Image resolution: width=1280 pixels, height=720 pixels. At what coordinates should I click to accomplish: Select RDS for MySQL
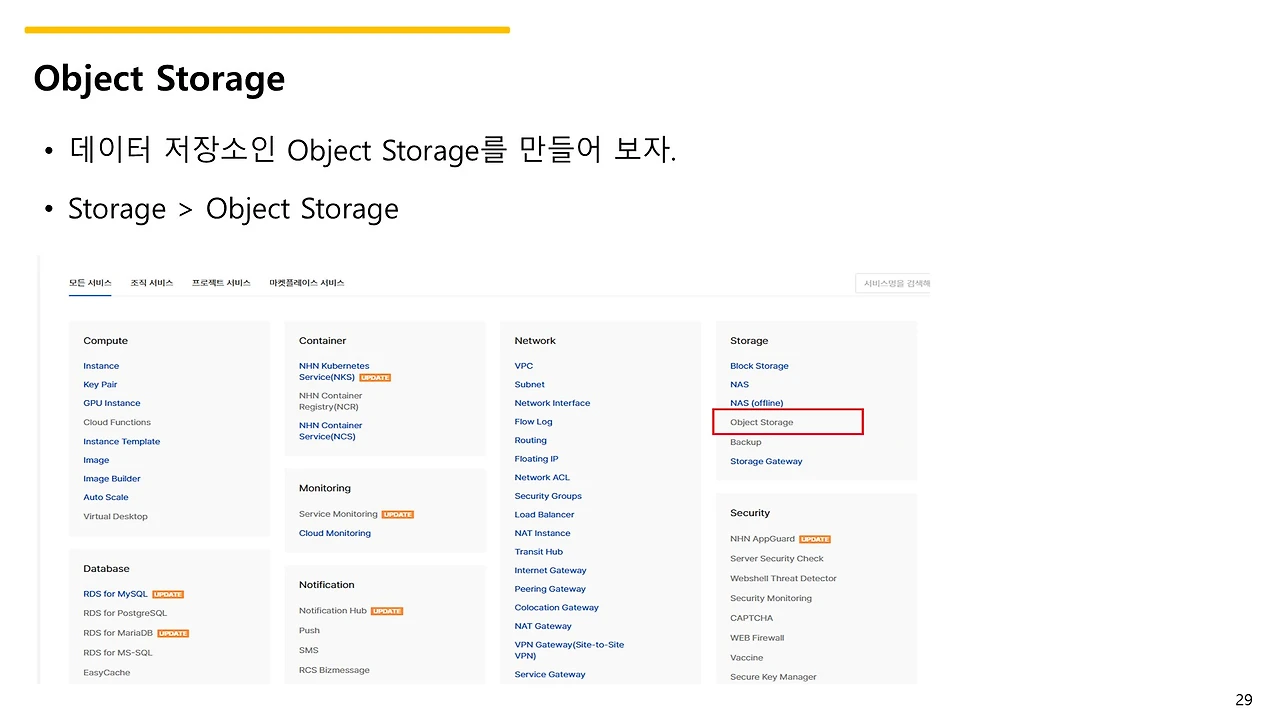115,594
